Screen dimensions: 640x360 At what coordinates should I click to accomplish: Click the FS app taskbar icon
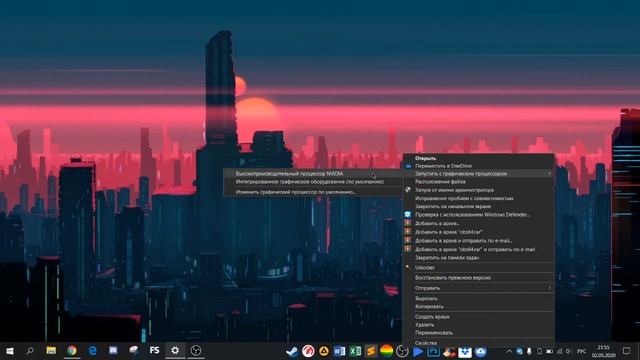click(154, 351)
